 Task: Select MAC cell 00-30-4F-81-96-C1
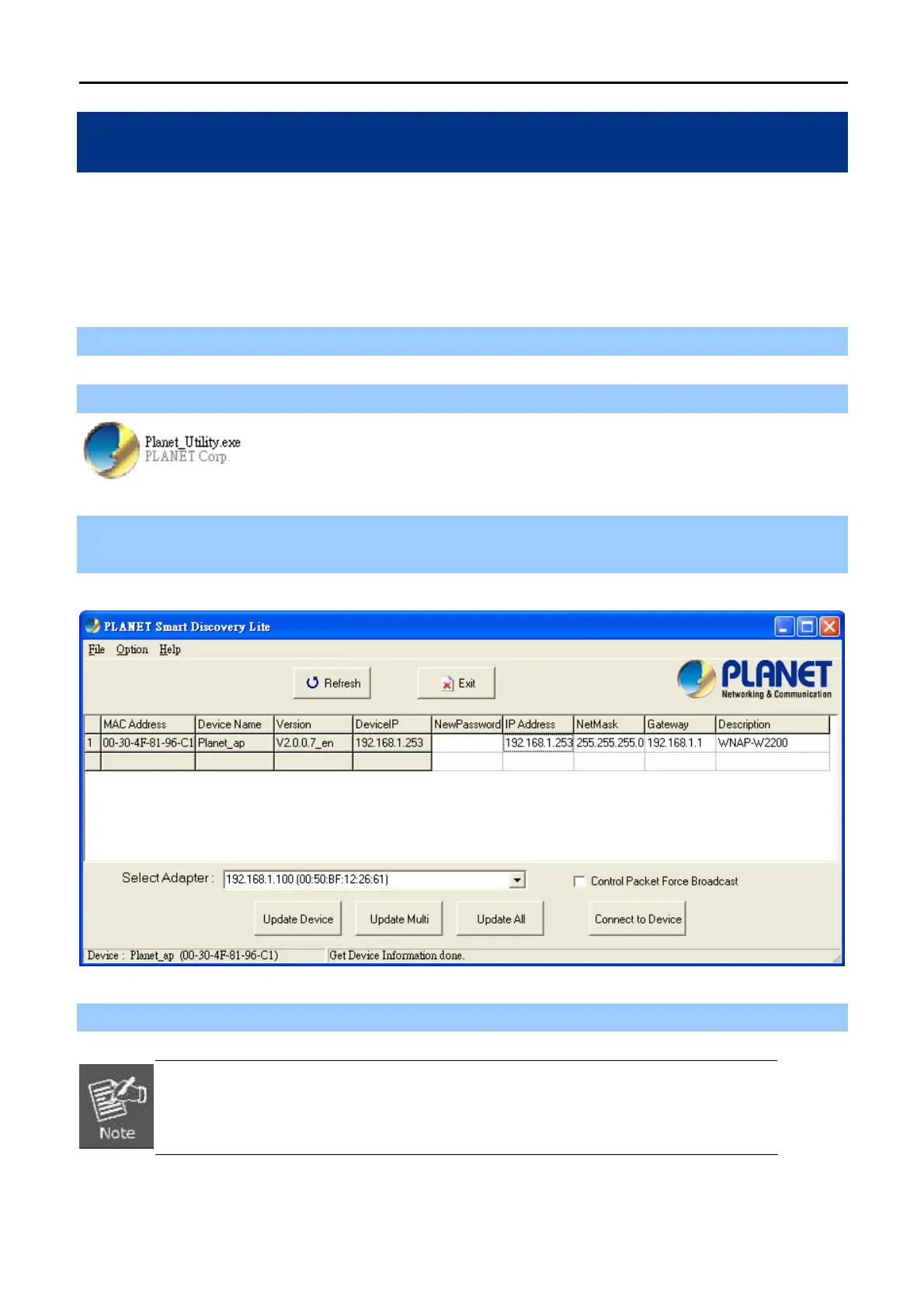click(148, 743)
